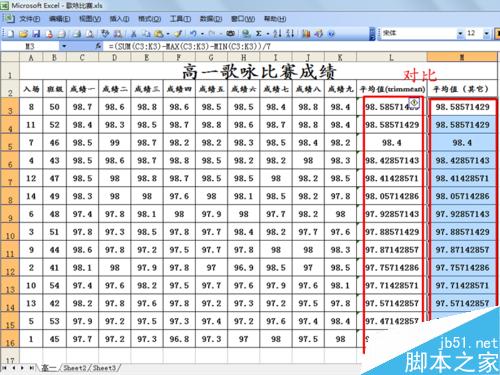Select cell L8 showing 98.05714286

(392, 196)
